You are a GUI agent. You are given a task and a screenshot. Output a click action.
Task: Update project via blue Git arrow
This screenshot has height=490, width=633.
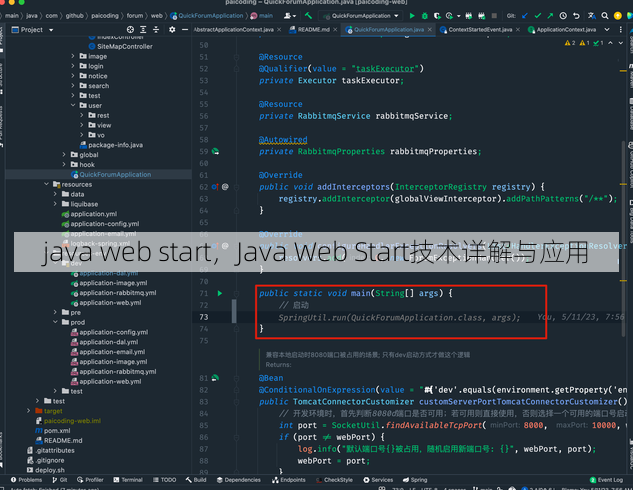tap(525, 16)
